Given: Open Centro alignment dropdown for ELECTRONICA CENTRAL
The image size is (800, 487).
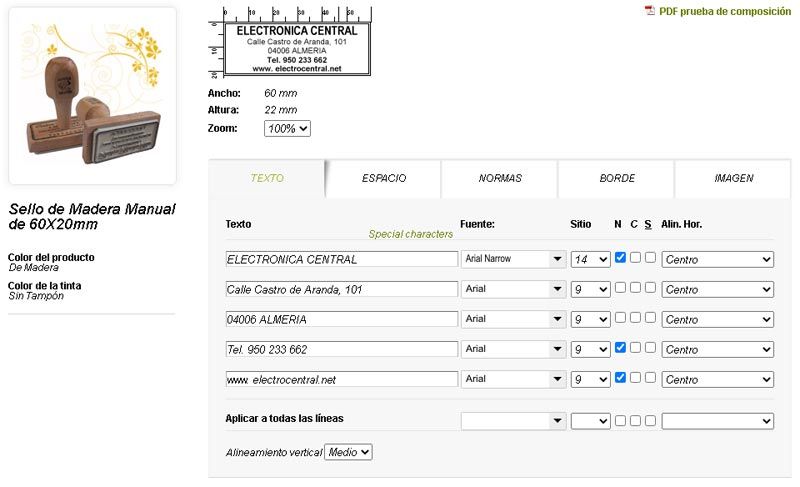Looking at the screenshot, I should pos(717,259).
